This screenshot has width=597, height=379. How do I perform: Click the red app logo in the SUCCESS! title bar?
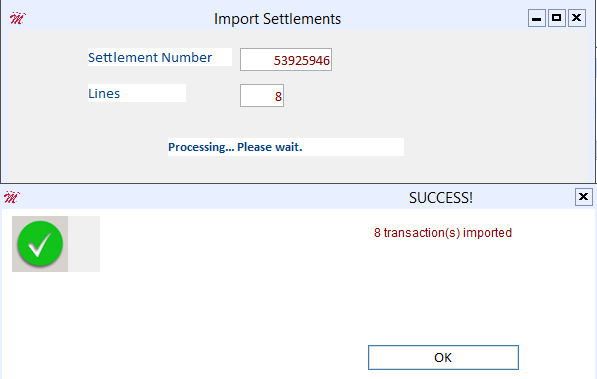(x=11, y=197)
